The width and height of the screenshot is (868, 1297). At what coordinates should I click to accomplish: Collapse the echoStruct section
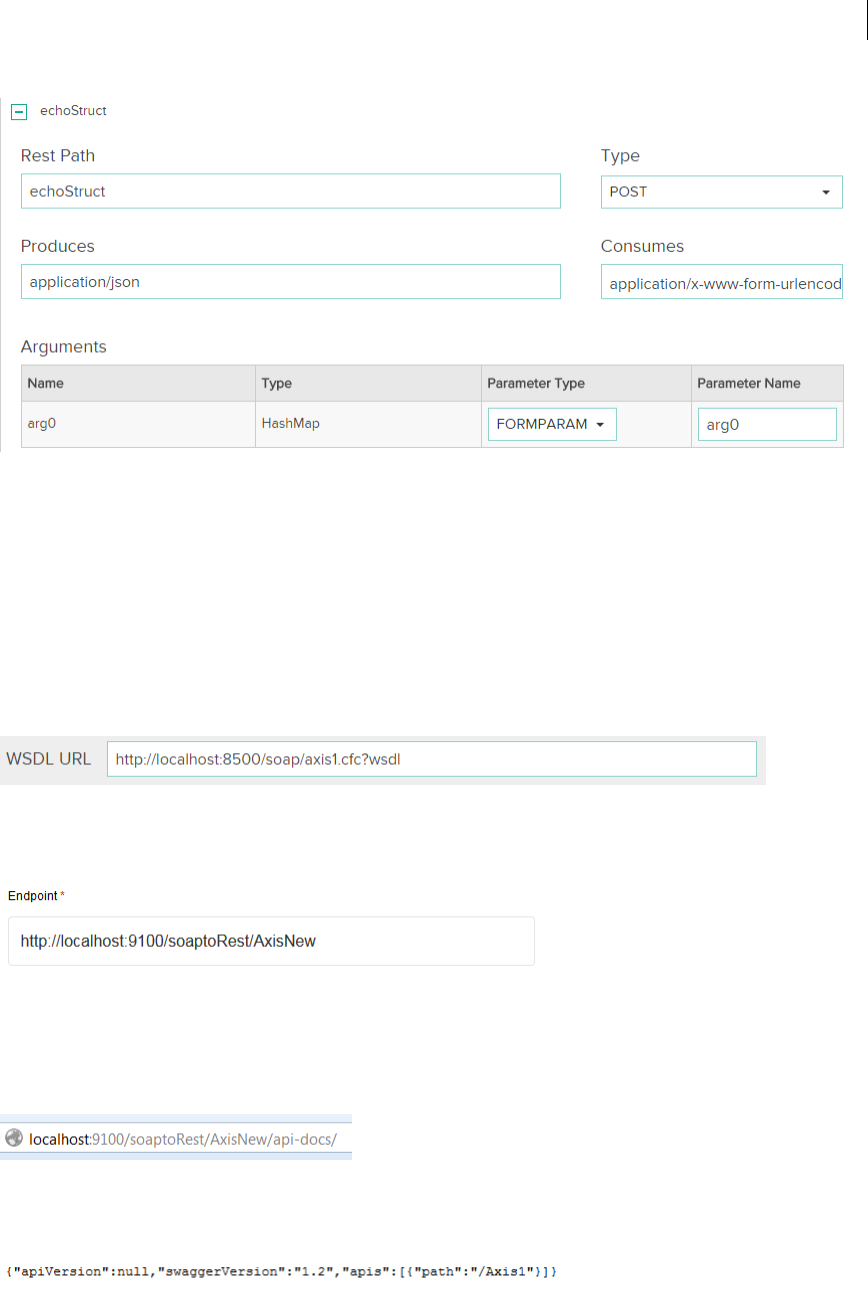(18, 112)
